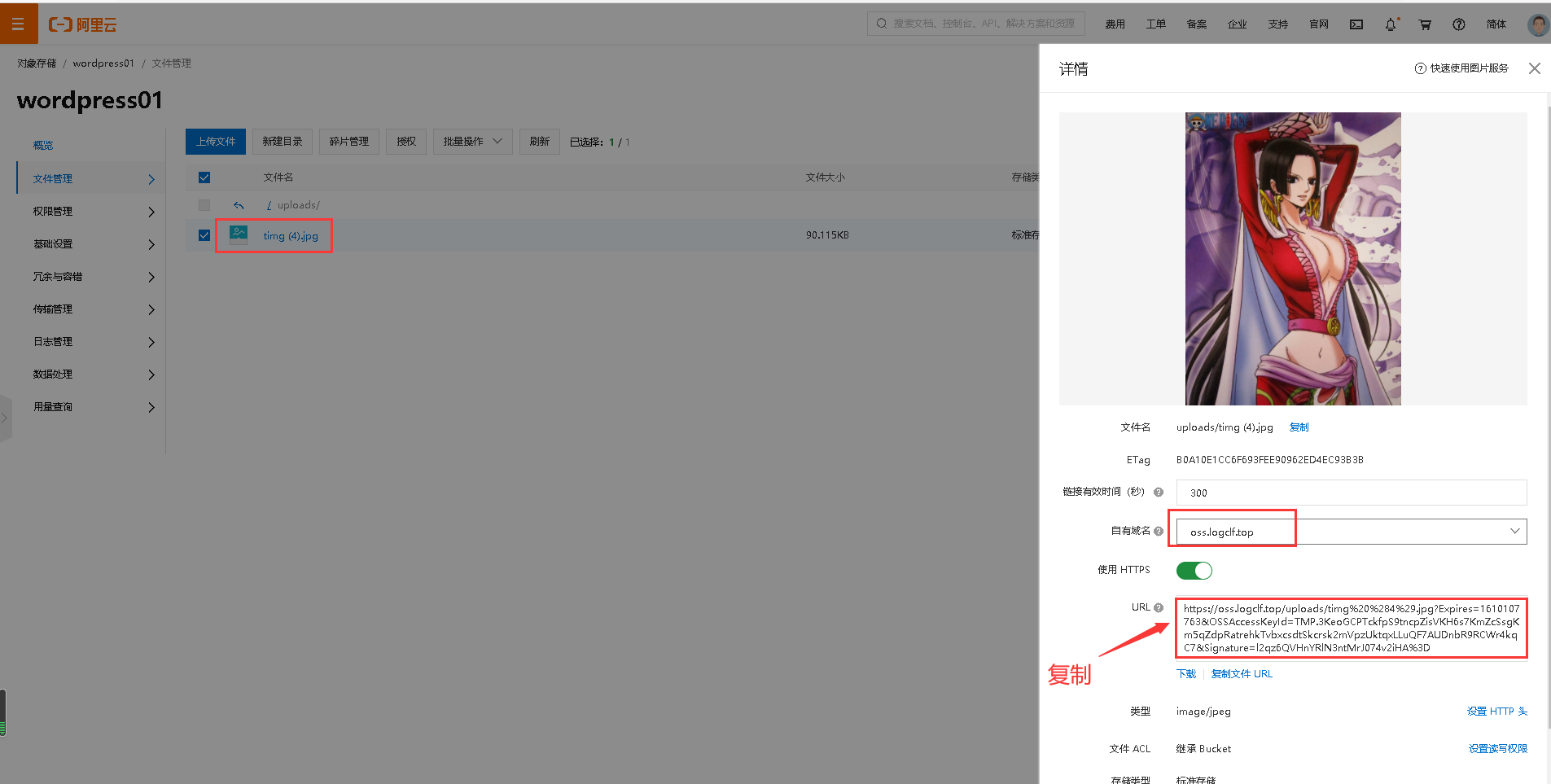Image resolution: width=1551 pixels, height=784 pixels.
Task: Click the 快速使用图片服务 help link
Action: 1462,68
